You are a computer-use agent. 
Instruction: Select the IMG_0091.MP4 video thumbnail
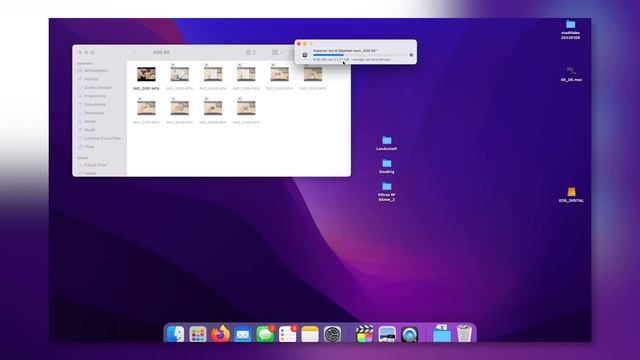tap(146, 74)
